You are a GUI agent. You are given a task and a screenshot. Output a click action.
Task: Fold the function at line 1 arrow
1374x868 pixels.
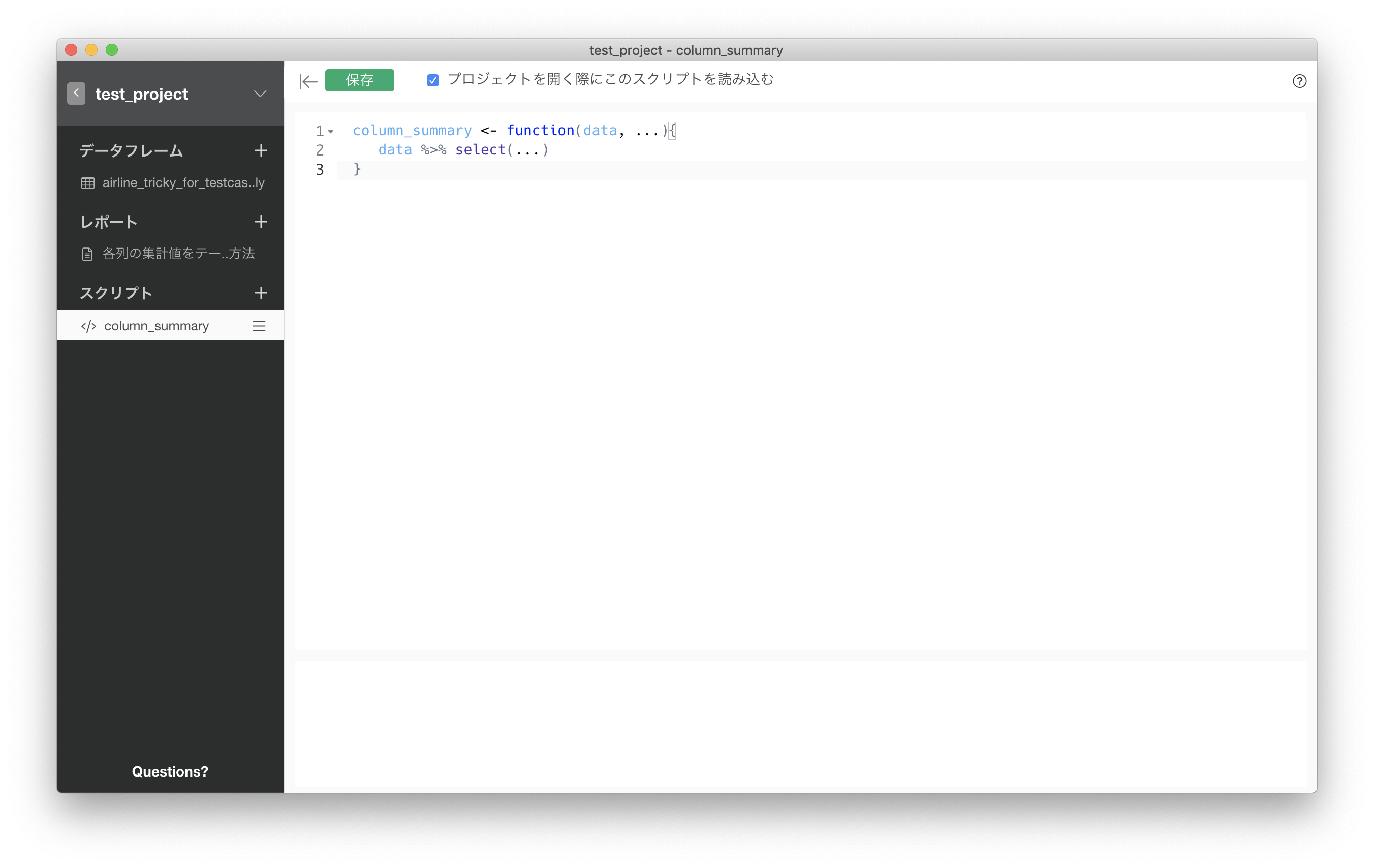tap(331, 132)
